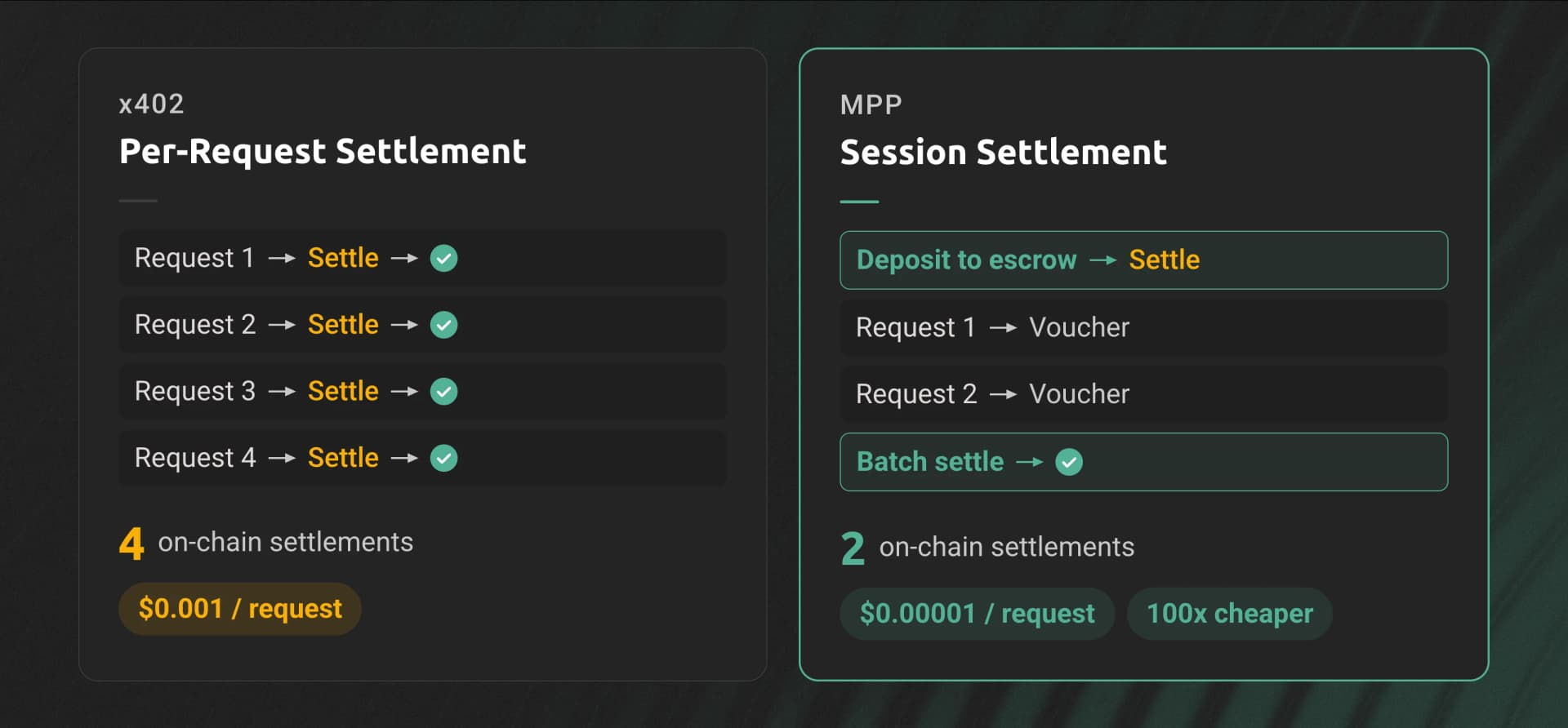Click the large orange number 4
Viewport: 1568px width, 728px height.
(x=131, y=544)
